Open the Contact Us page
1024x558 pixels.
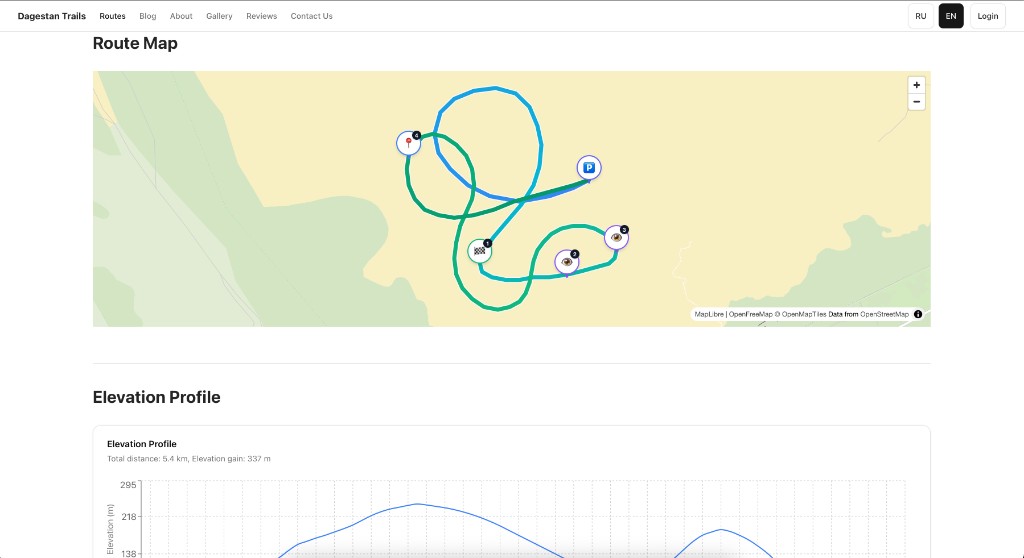[x=312, y=16]
